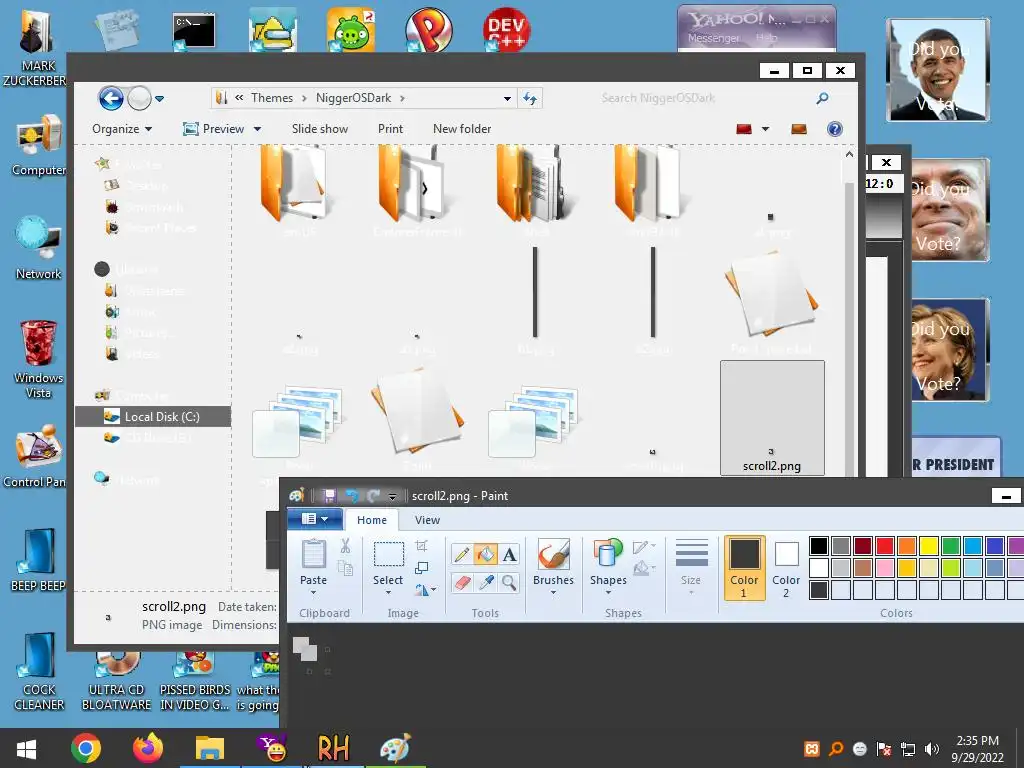1024x768 pixels.
Task: Click the volume speaker tray icon
Action: pyautogui.click(x=932, y=749)
